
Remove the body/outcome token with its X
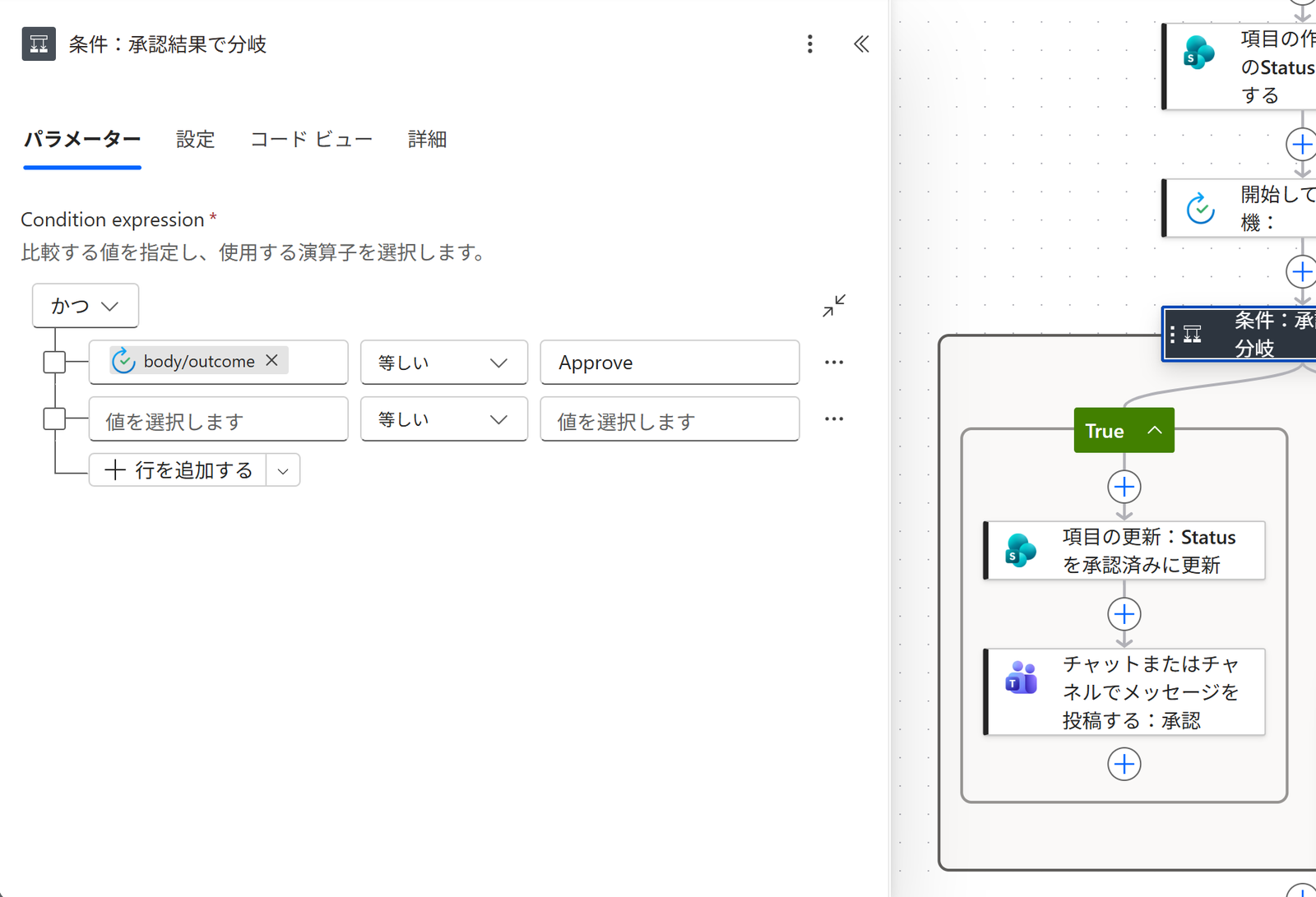(272, 360)
